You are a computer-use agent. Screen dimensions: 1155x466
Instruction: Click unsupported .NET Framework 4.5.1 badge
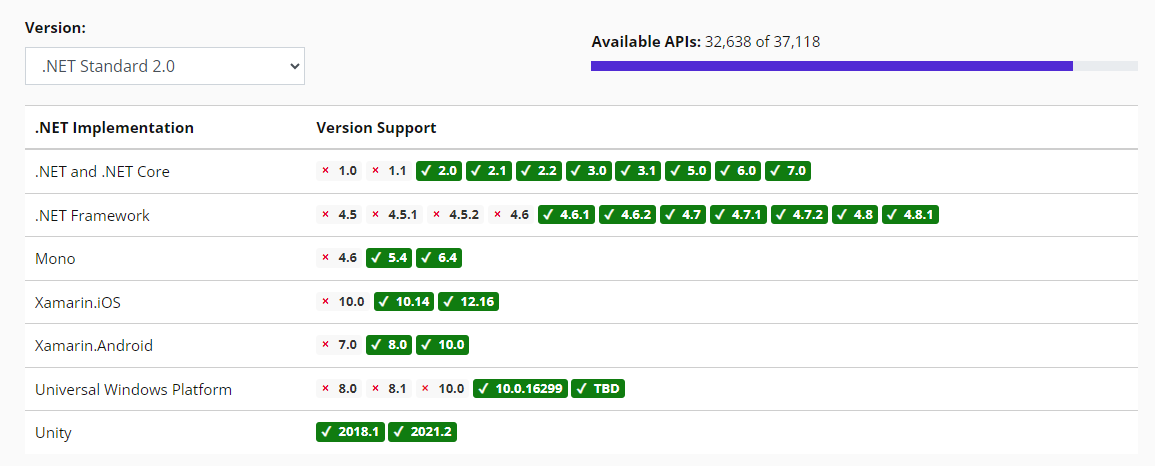(394, 215)
